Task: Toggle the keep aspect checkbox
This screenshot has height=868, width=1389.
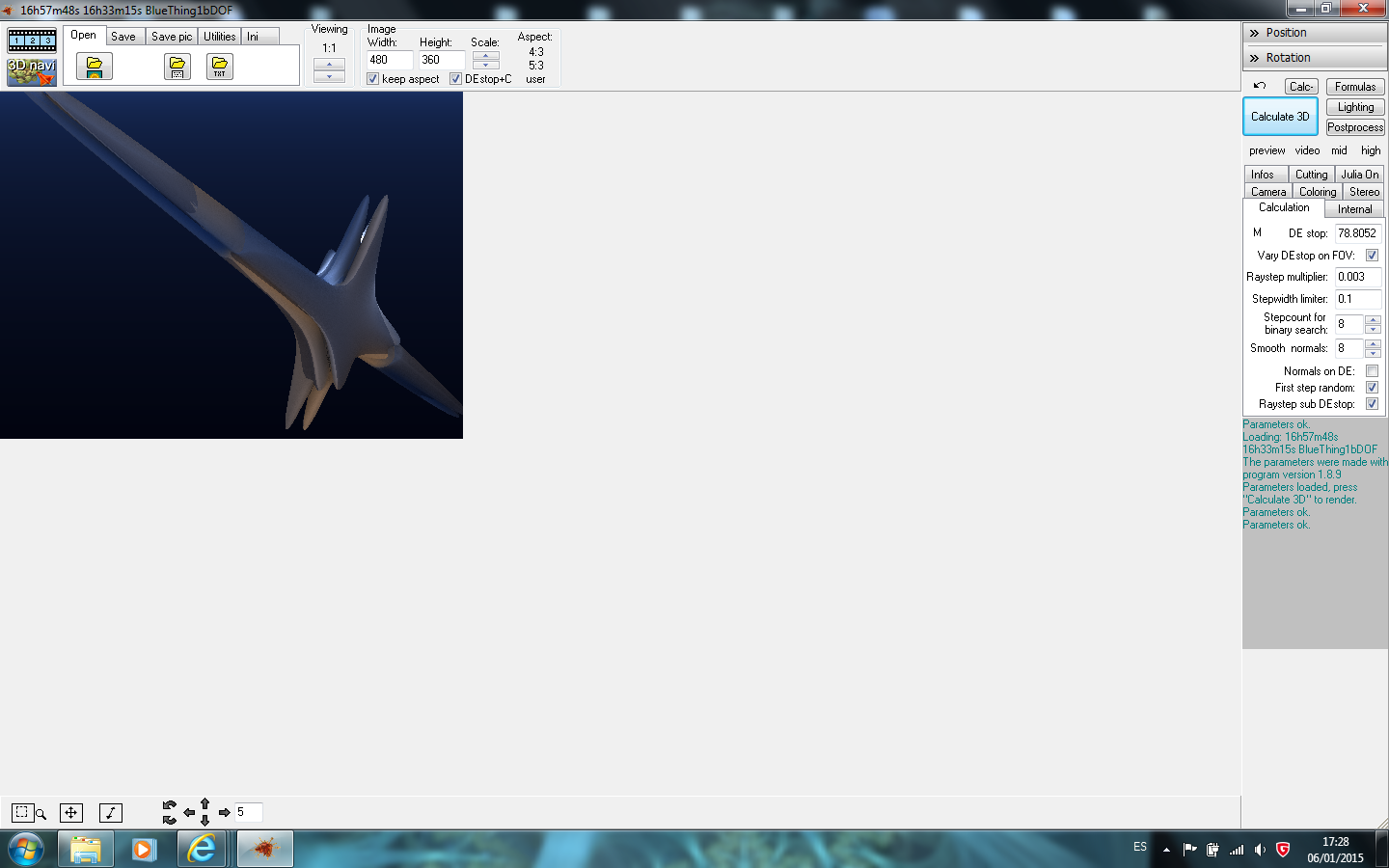Action: tap(372, 79)
